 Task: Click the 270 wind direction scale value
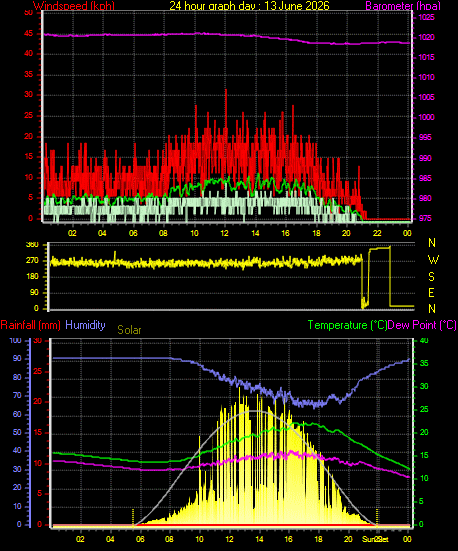pos(32,261)
